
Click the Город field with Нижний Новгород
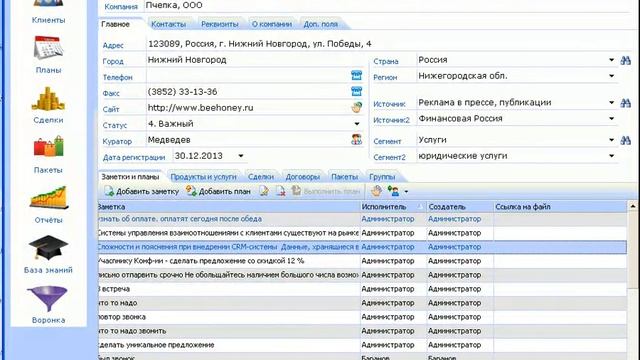tap(254, 60)
